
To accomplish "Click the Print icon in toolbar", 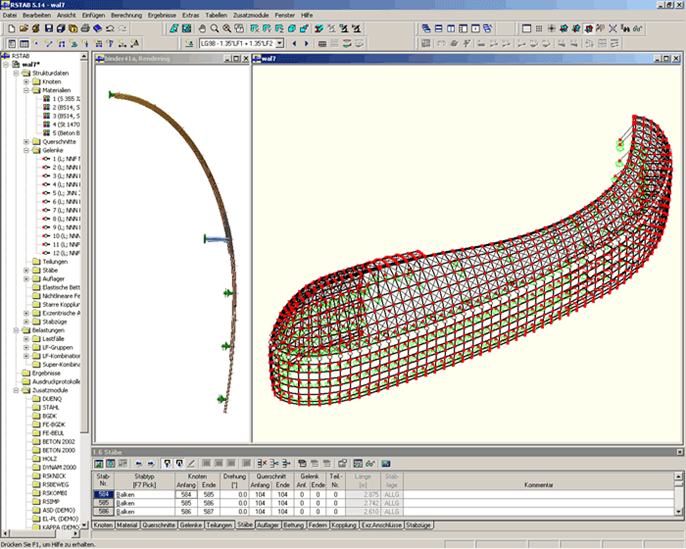I will (x=85, y=29).
